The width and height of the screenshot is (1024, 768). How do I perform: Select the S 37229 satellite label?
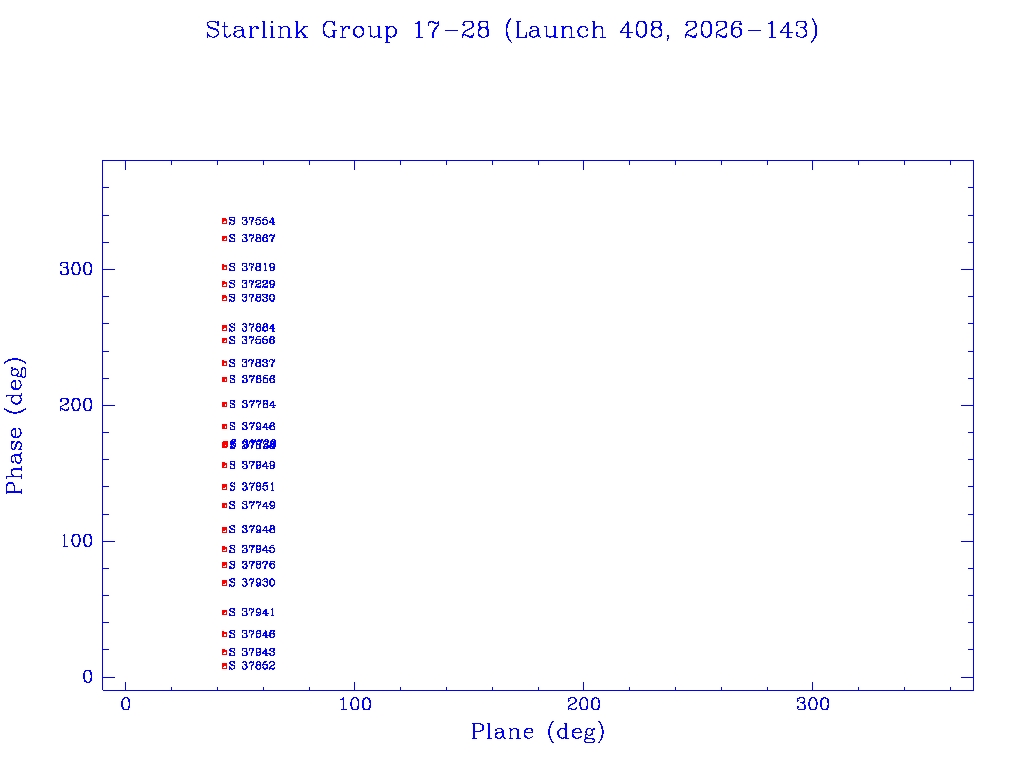tap(252, 284)
